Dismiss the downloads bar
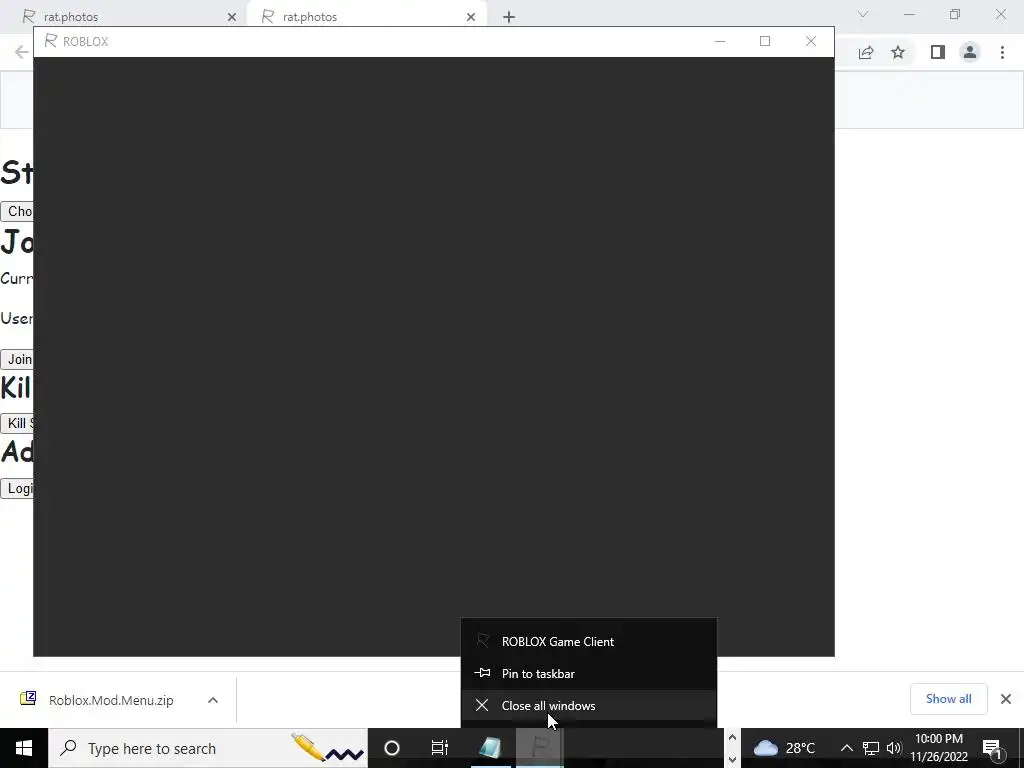 click(x=1006, y=699)
